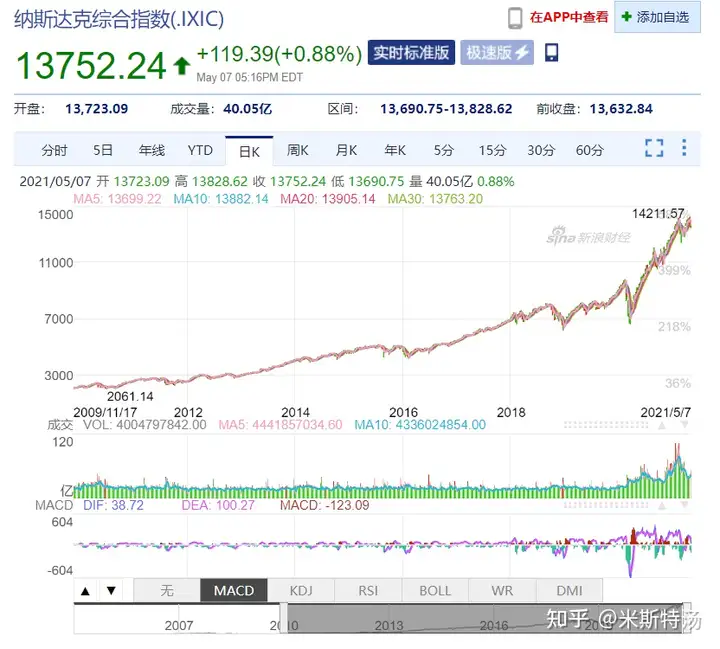Select the RSI indicator
720x649 pixels.
point(368,590)
